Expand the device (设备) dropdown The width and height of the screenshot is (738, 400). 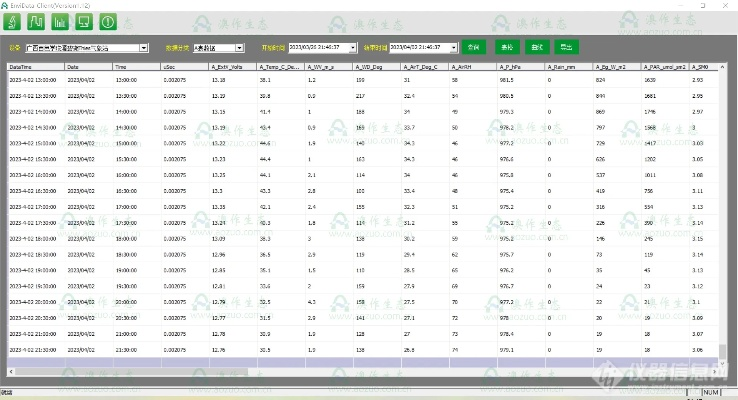[x=144, y=47]
